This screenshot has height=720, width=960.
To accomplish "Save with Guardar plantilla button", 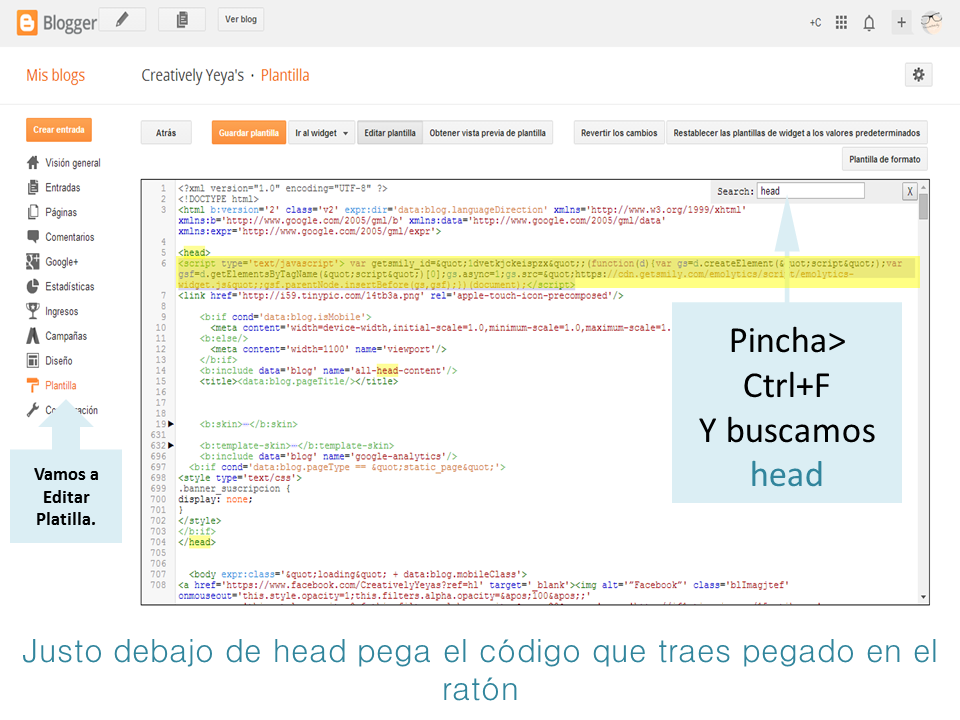I will tap(249, 133).
